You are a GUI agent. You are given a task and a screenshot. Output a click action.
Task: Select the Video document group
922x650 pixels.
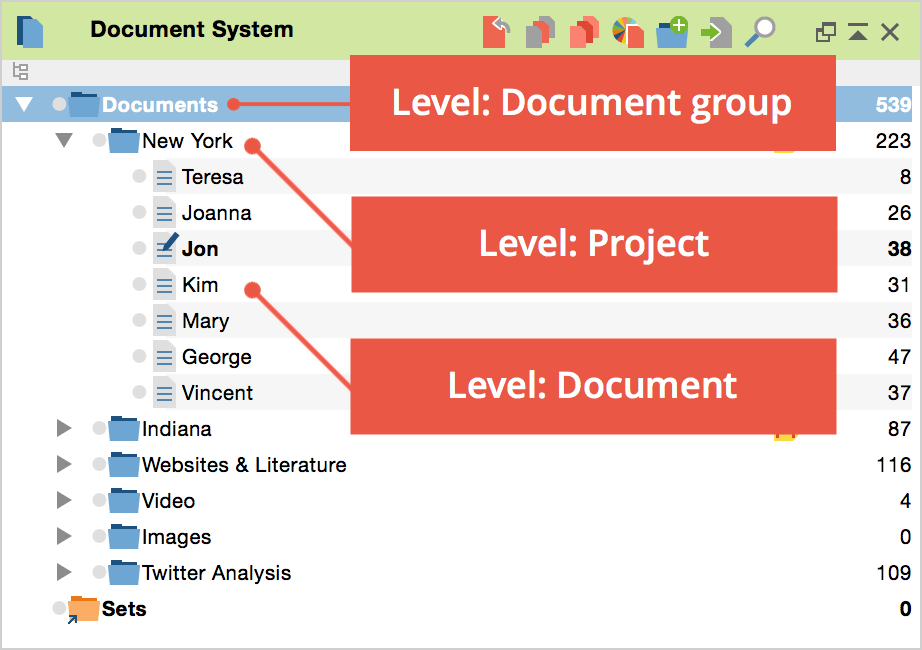[x=168, y=501]
